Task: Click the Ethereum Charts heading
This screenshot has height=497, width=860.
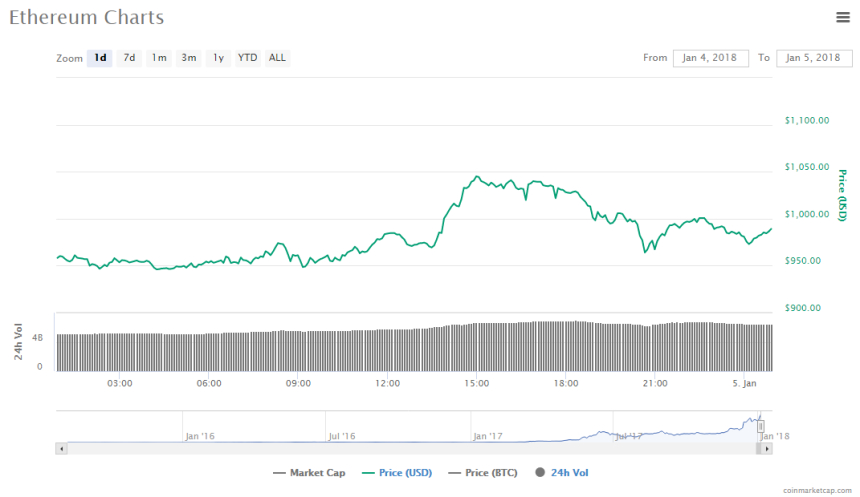Action: pyautogui.click(x=87, y=18)
